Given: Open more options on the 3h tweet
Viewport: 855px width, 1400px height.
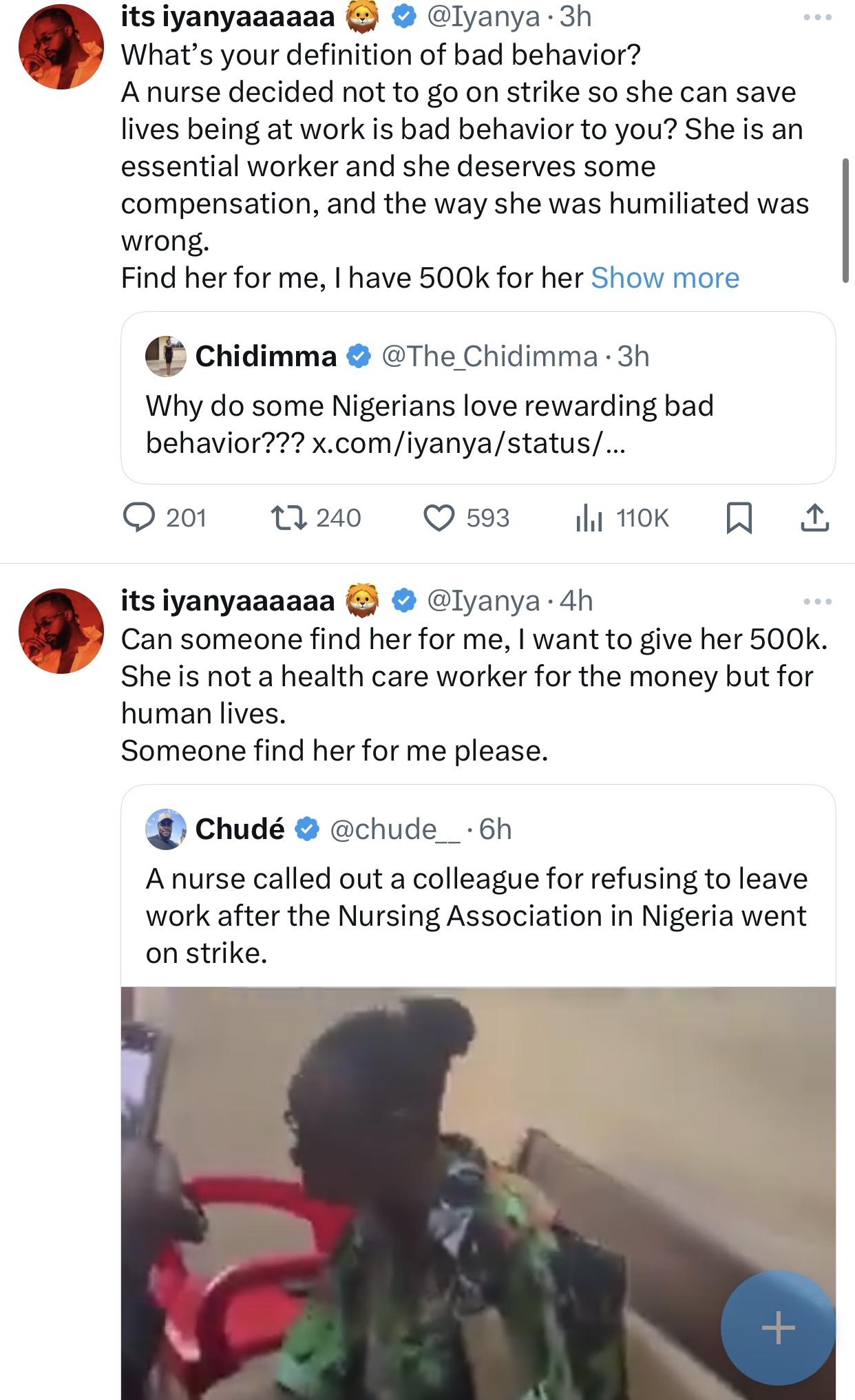Looking at the screenshot, I should 817,17.
